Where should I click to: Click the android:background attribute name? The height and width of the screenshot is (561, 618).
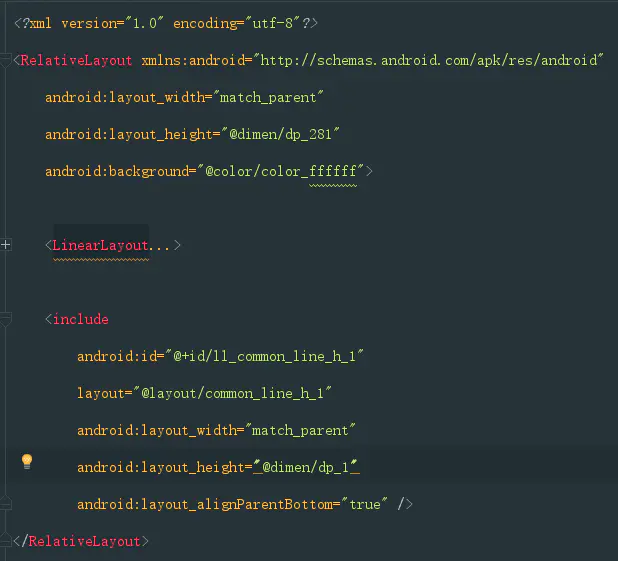pyautogui.click(x=117, y=171)
